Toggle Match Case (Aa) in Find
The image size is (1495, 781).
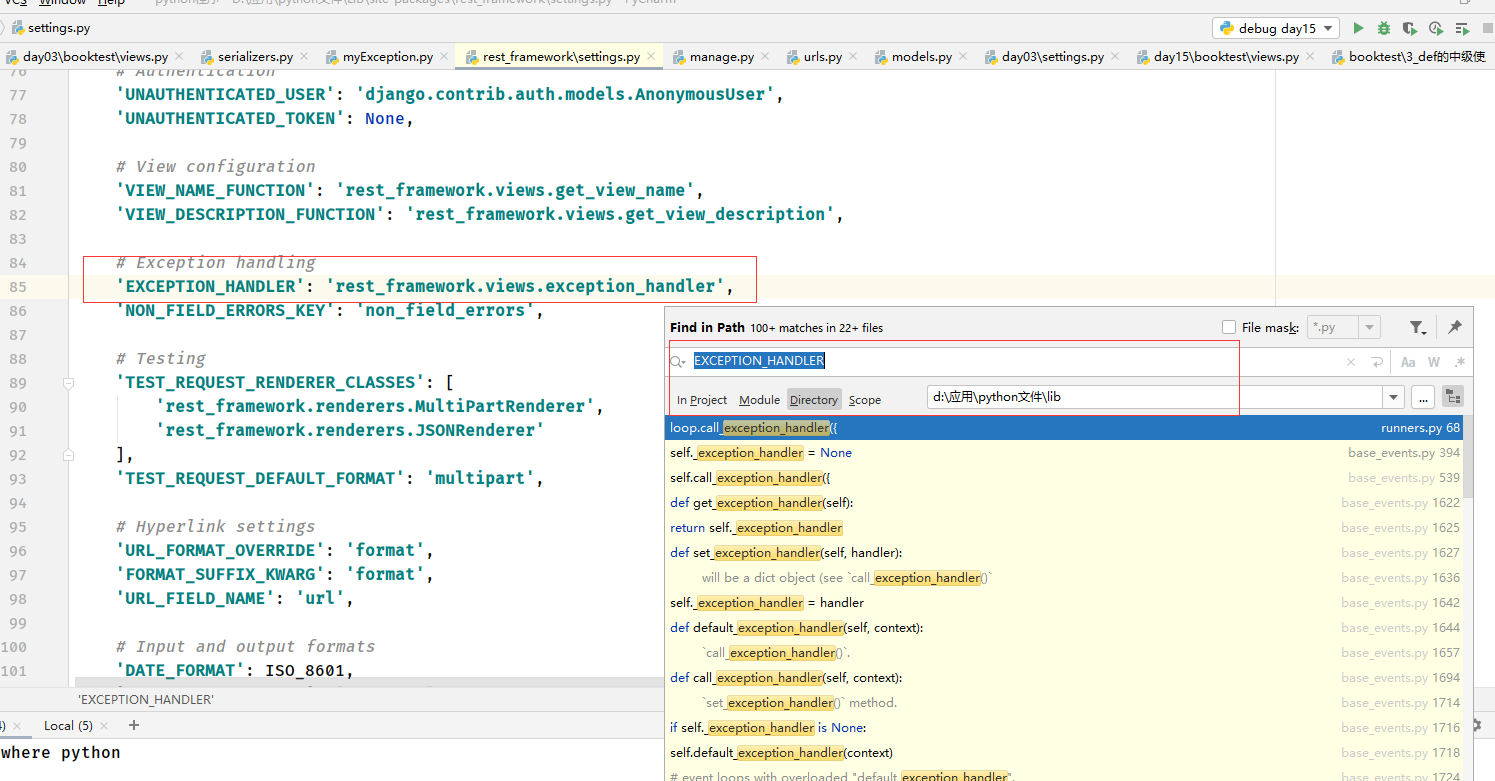click(x=1408, y=362)
